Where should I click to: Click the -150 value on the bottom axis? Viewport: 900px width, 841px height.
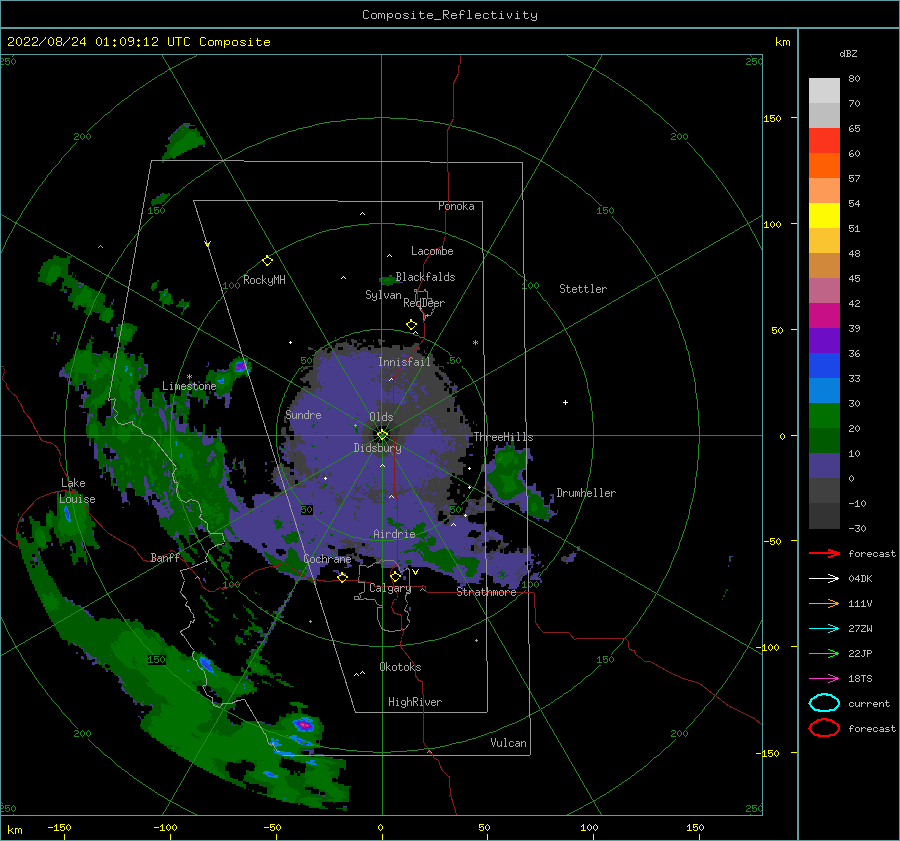point(59,828)
